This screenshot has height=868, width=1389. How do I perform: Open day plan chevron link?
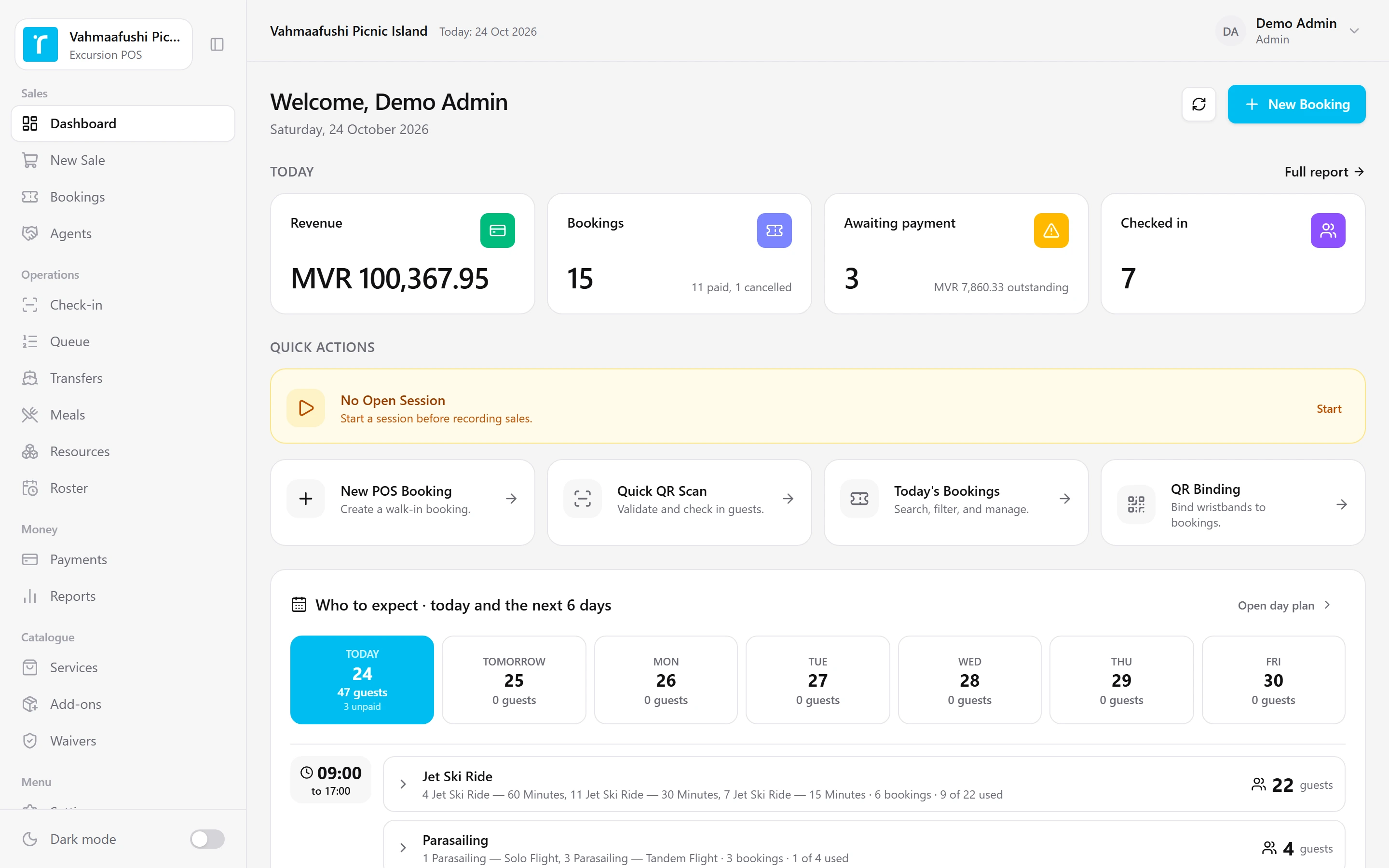(1284, 605)
